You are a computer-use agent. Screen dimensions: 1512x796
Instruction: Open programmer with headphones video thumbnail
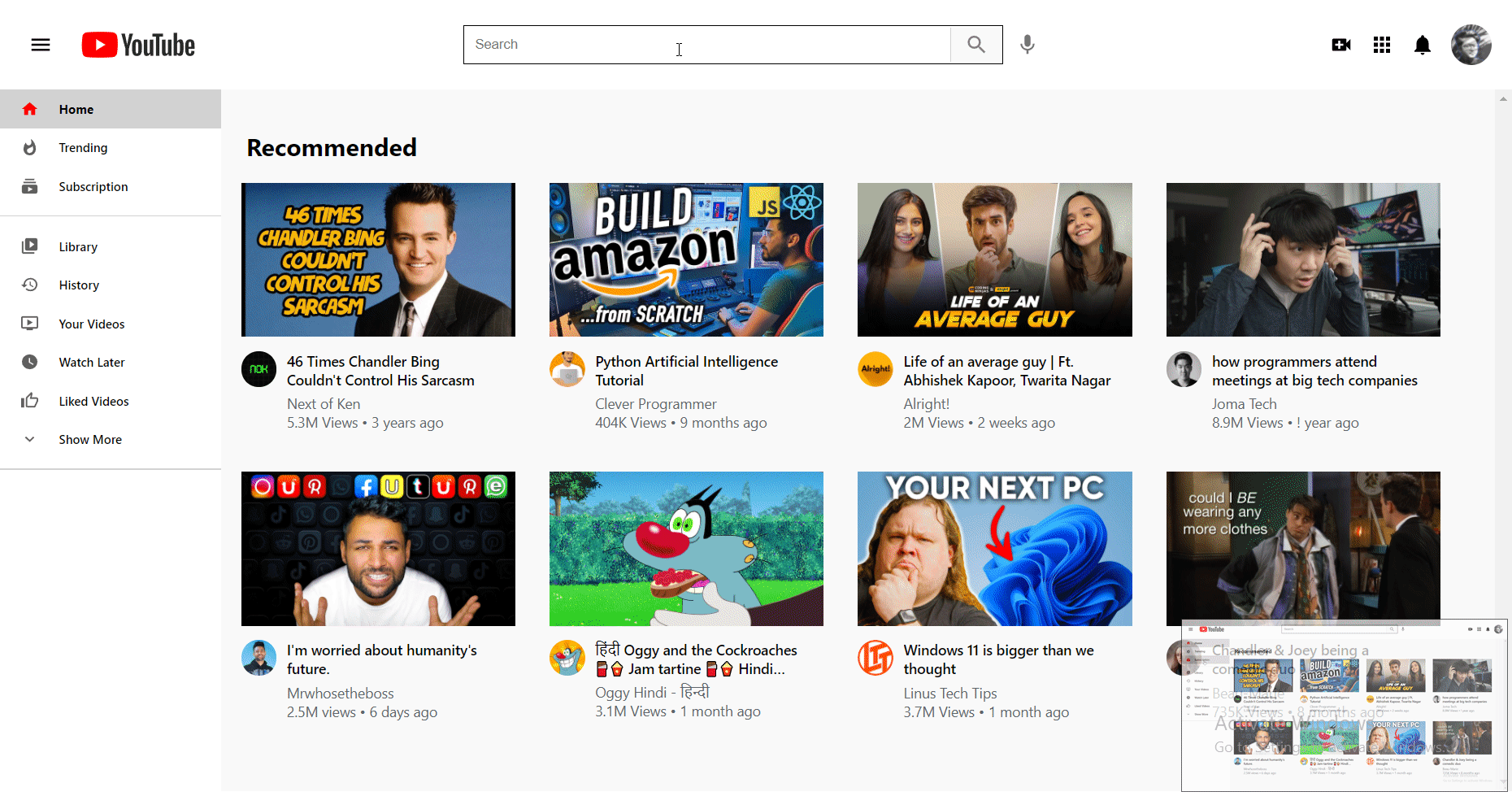(x=1303, y=259)
